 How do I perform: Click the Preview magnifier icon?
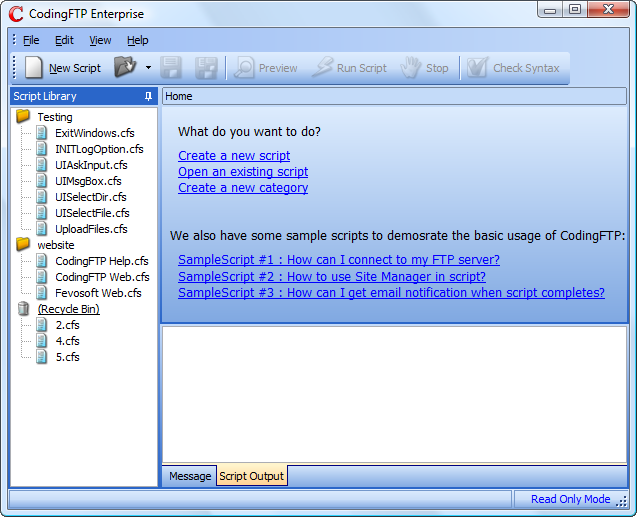pos(244,67)
